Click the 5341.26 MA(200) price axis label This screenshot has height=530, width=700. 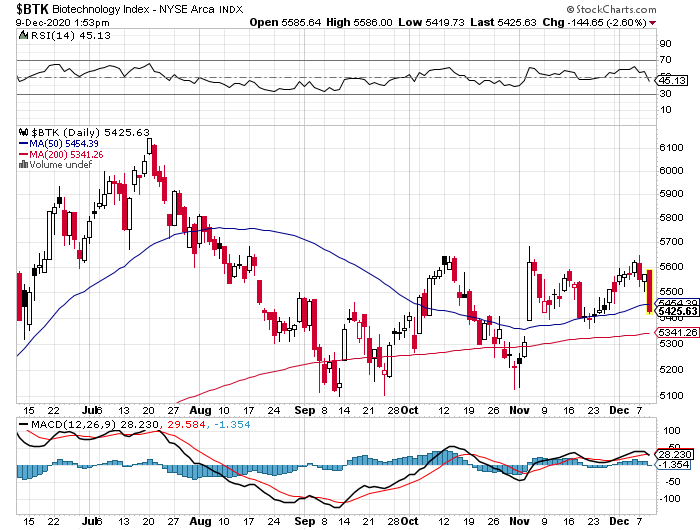[671, 332]
